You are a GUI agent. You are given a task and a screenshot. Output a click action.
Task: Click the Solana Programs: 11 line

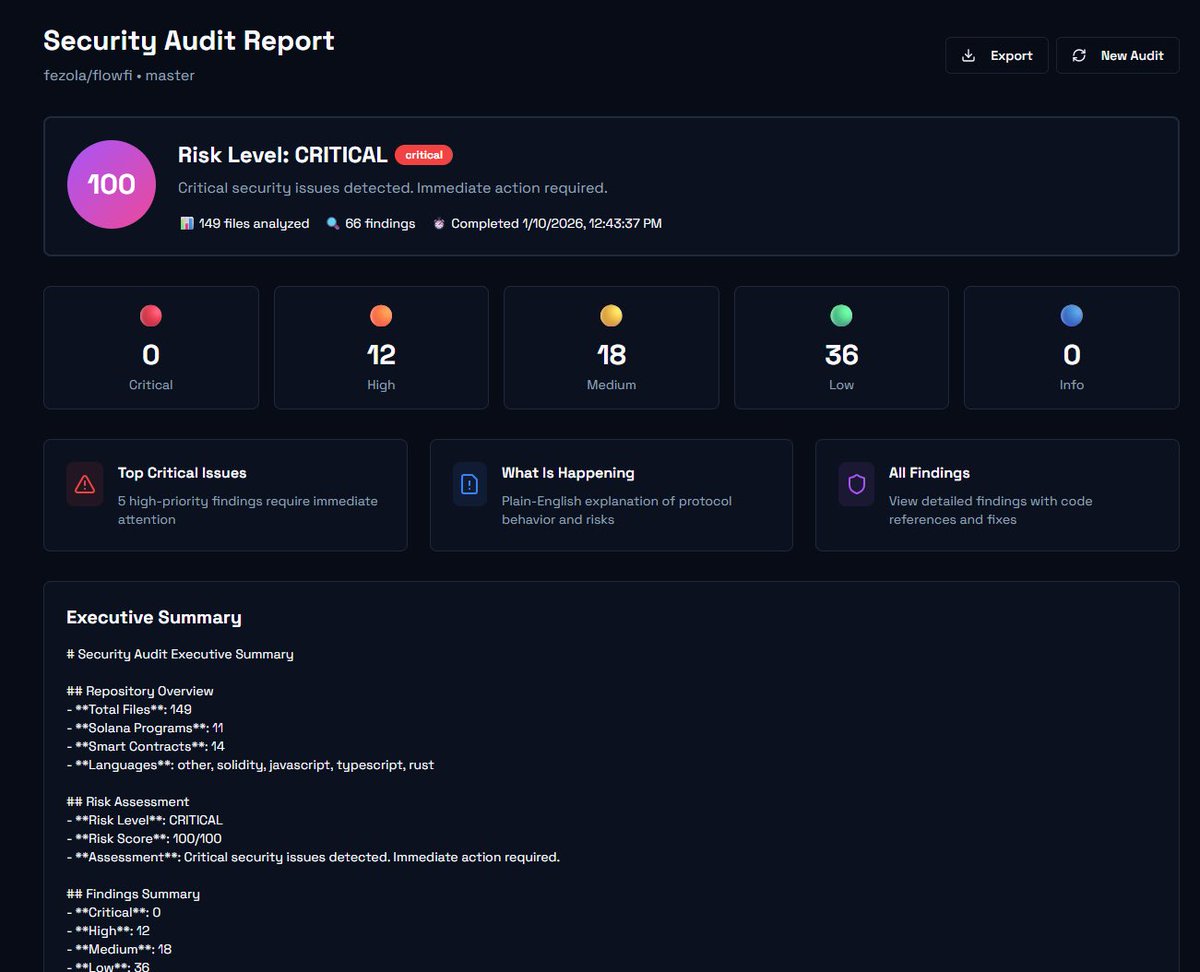click(145, 728)
